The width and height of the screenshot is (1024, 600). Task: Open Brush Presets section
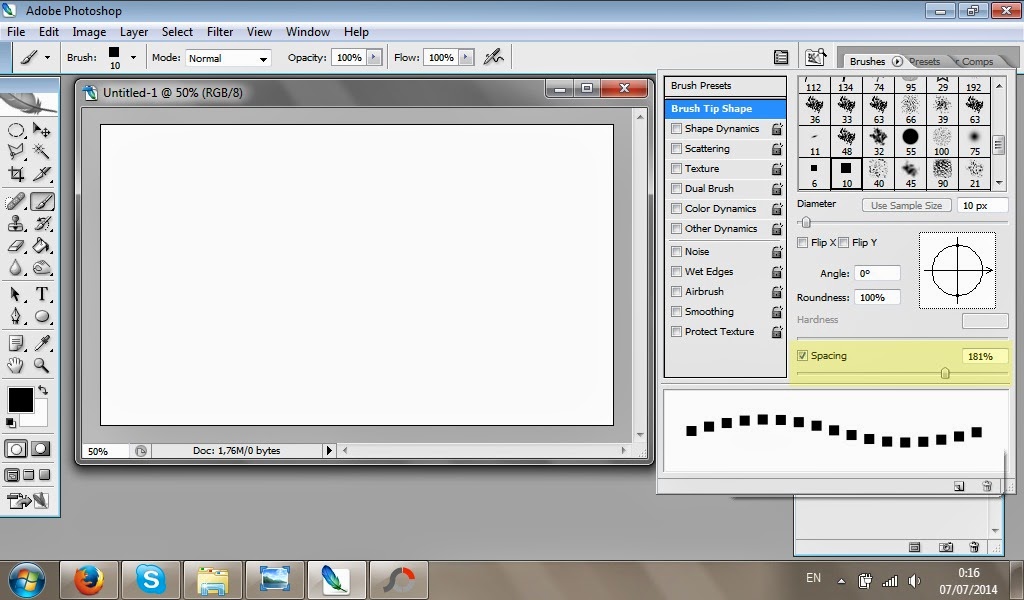click(725, 86)
